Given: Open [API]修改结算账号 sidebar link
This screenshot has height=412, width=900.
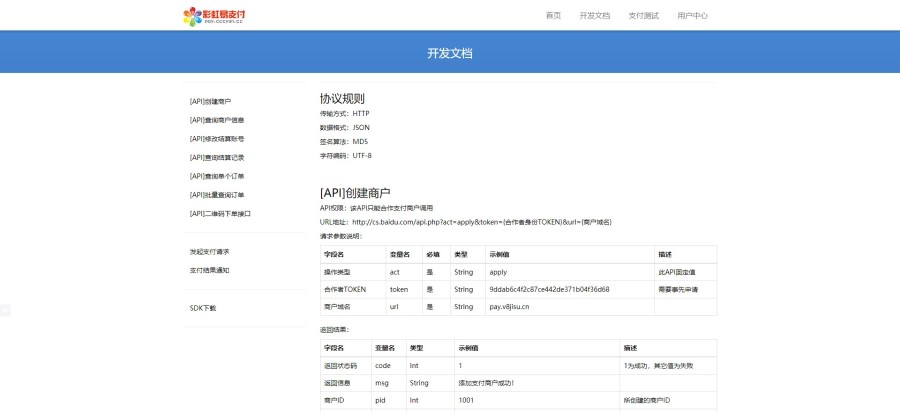Looking at the screenshot, I should 217,139.
